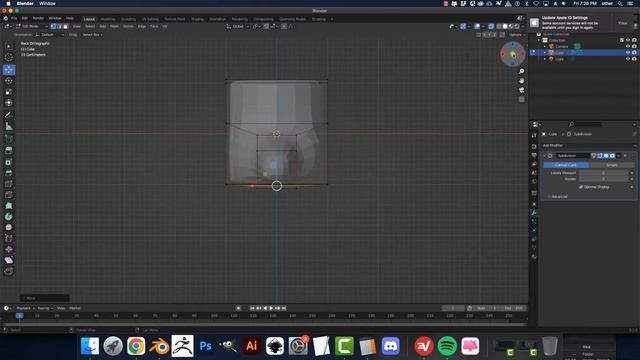Image resolution: width=640 pixels, height=360 pixels.
Task: Select the Knife tool
Action: 9,195
